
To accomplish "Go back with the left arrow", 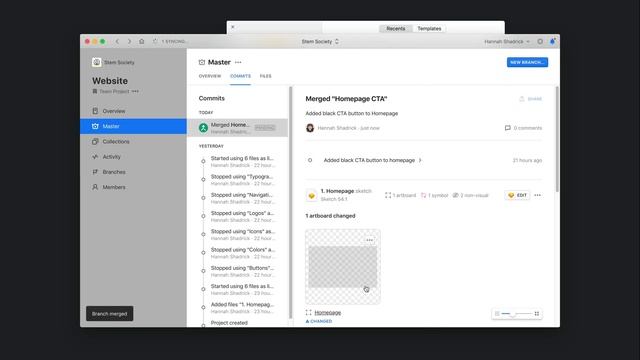I will [x=118, y=41].
